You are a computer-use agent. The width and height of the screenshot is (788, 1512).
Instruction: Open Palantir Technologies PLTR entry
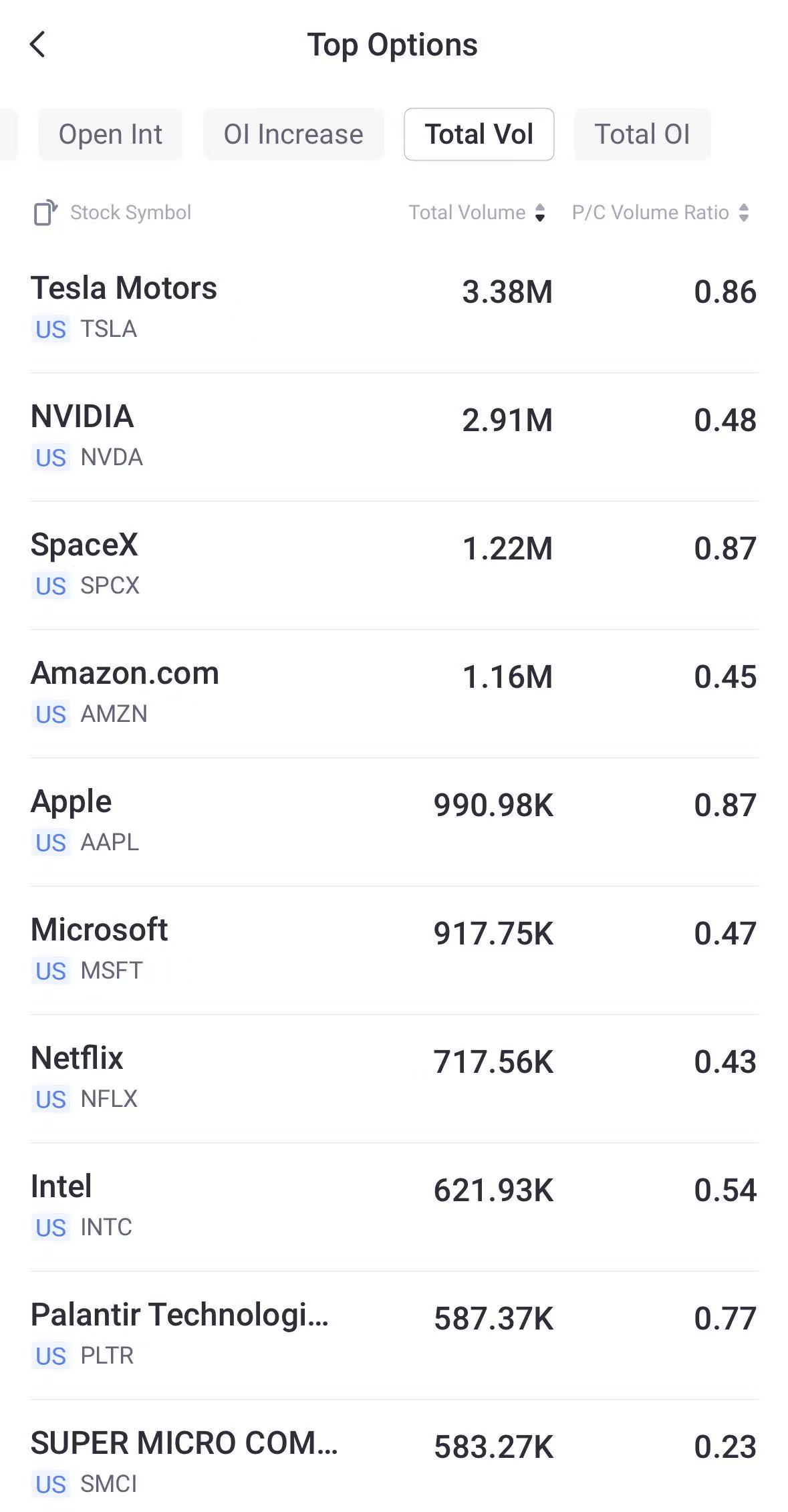tap(394, 1336)
